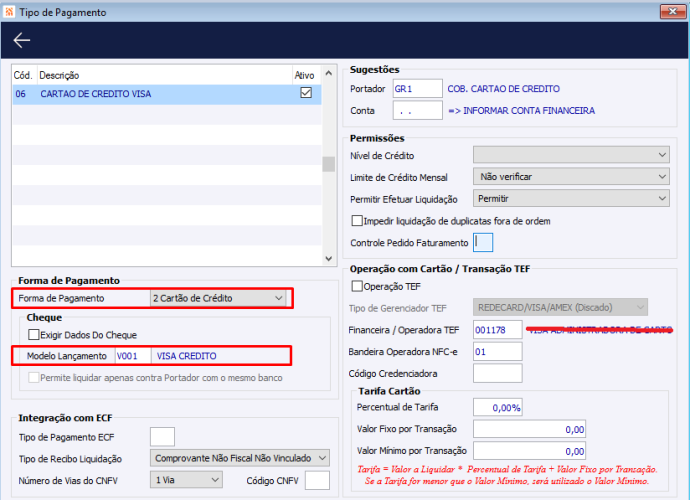The image size is (690, 500).
Task: Click the payment list scrollbar thumb
Action: (328, 164)
